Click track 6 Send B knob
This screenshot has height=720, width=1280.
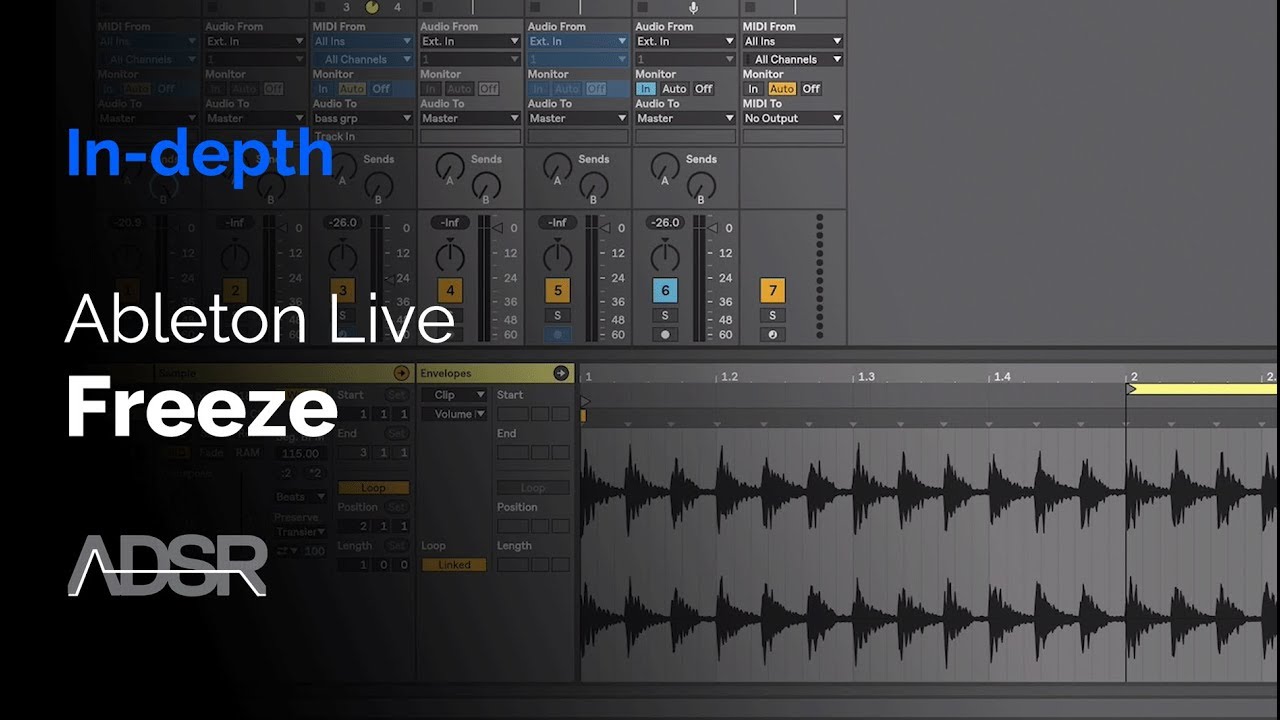point(701,186)
